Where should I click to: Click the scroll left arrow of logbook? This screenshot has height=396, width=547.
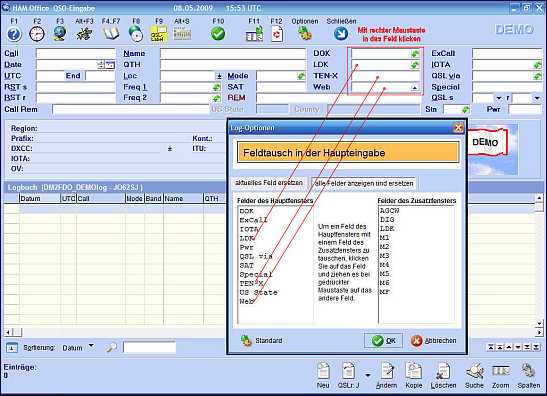coord(8,333)
